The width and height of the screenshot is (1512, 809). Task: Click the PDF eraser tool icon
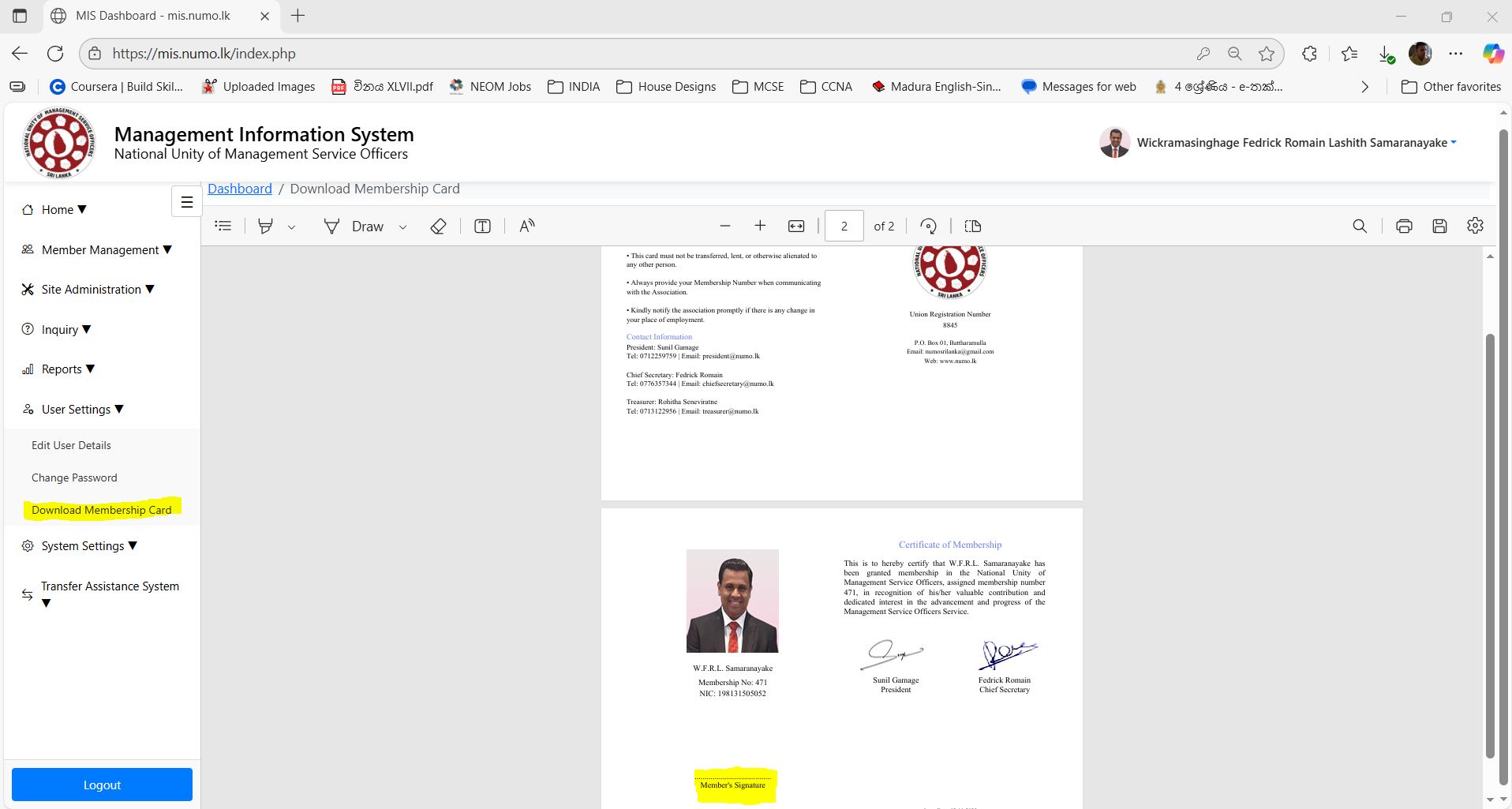pyautogui.click(x=438, y=227)
